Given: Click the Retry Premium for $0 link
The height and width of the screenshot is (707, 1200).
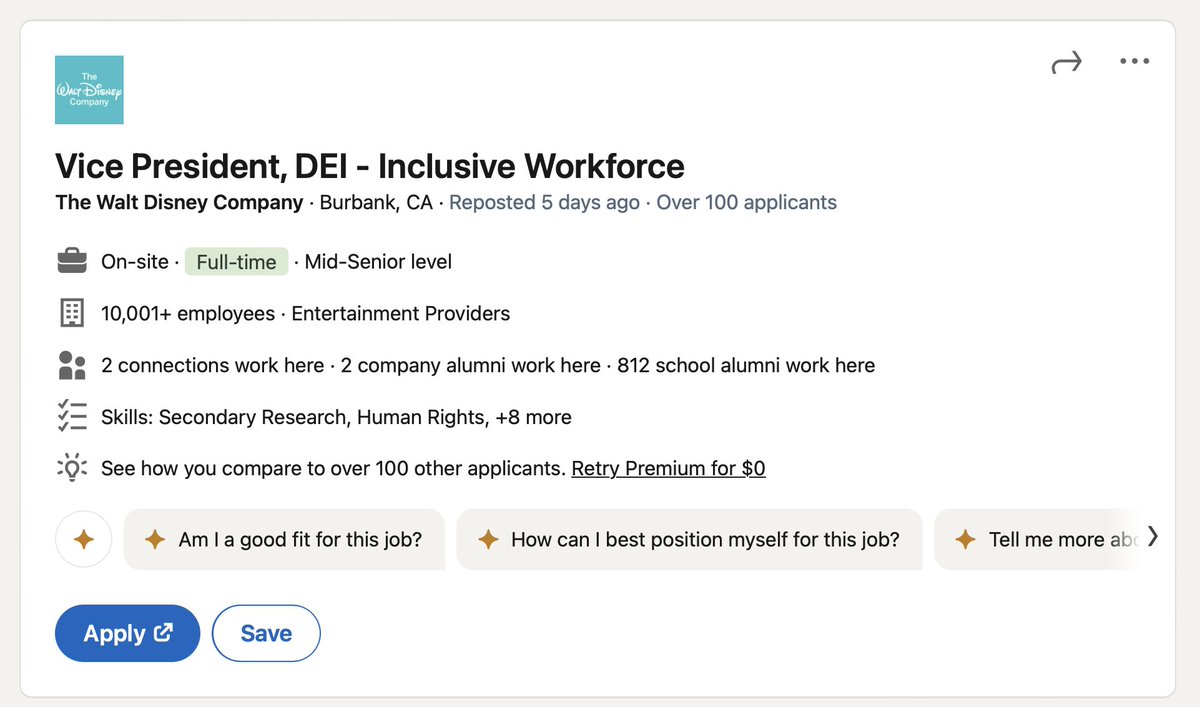Looking at the screenshot, I should click(668, 468).
